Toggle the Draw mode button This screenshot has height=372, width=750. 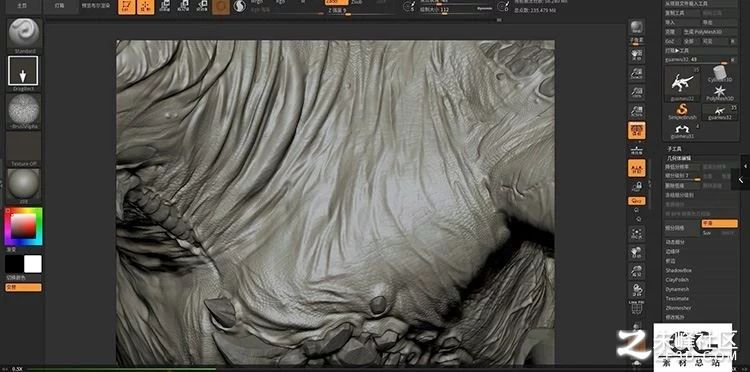(145, 7)
